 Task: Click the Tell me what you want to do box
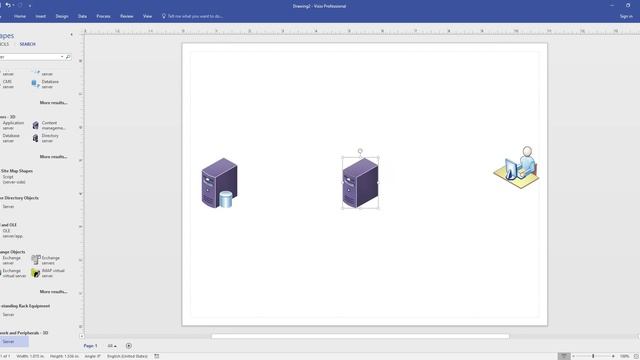[x=192, y=16]
